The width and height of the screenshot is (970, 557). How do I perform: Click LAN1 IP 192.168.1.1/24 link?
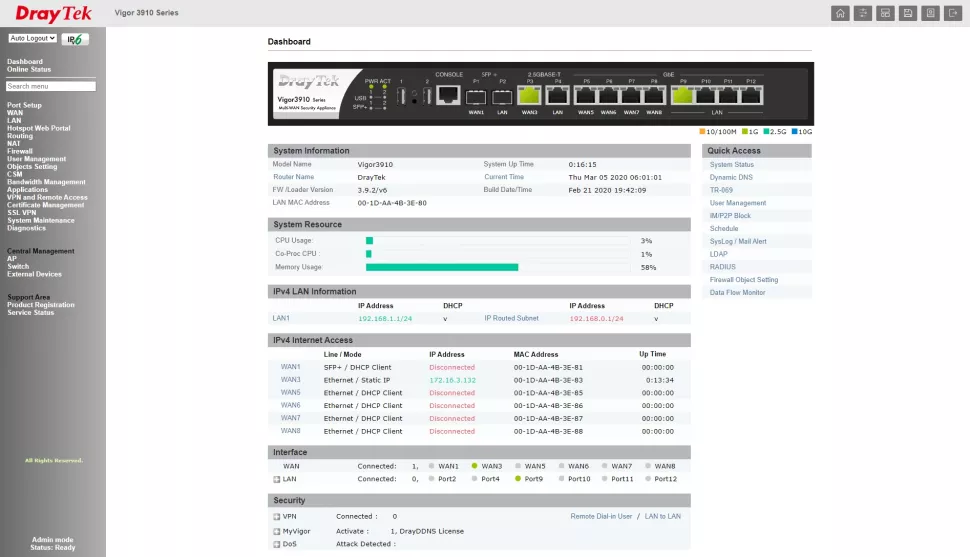point(385,319)
